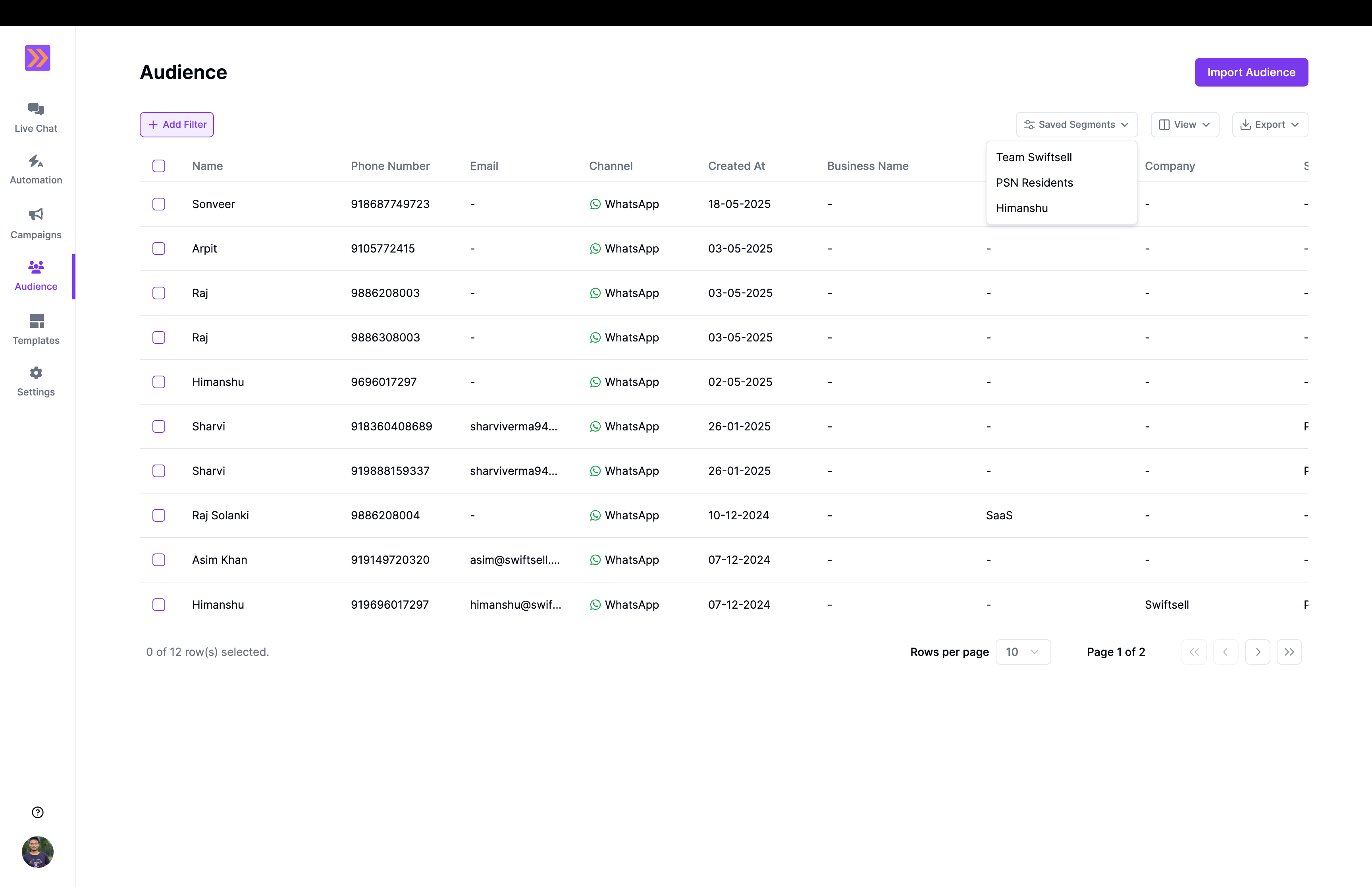Open Live Chat from sidebar
Viewport: 1372px width, 887px height.
point(36,118)
